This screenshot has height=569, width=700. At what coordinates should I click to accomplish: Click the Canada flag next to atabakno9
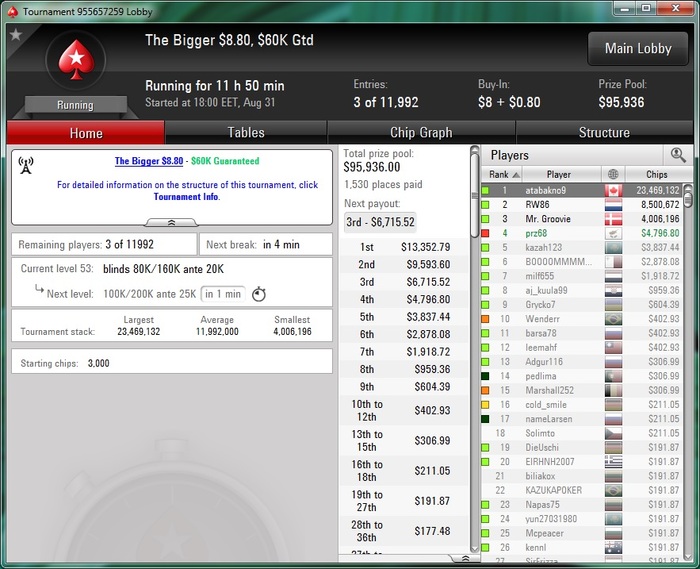[x=613, y=191]
